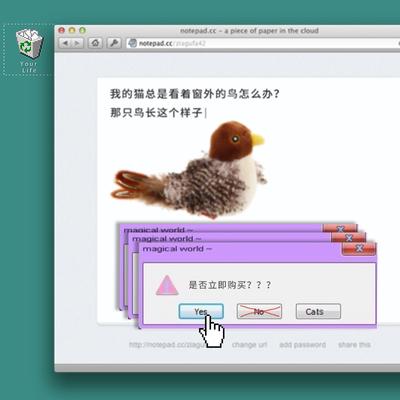Close the rearmost magical world popup
400x400 pixels.
click(x=340, y=229)
